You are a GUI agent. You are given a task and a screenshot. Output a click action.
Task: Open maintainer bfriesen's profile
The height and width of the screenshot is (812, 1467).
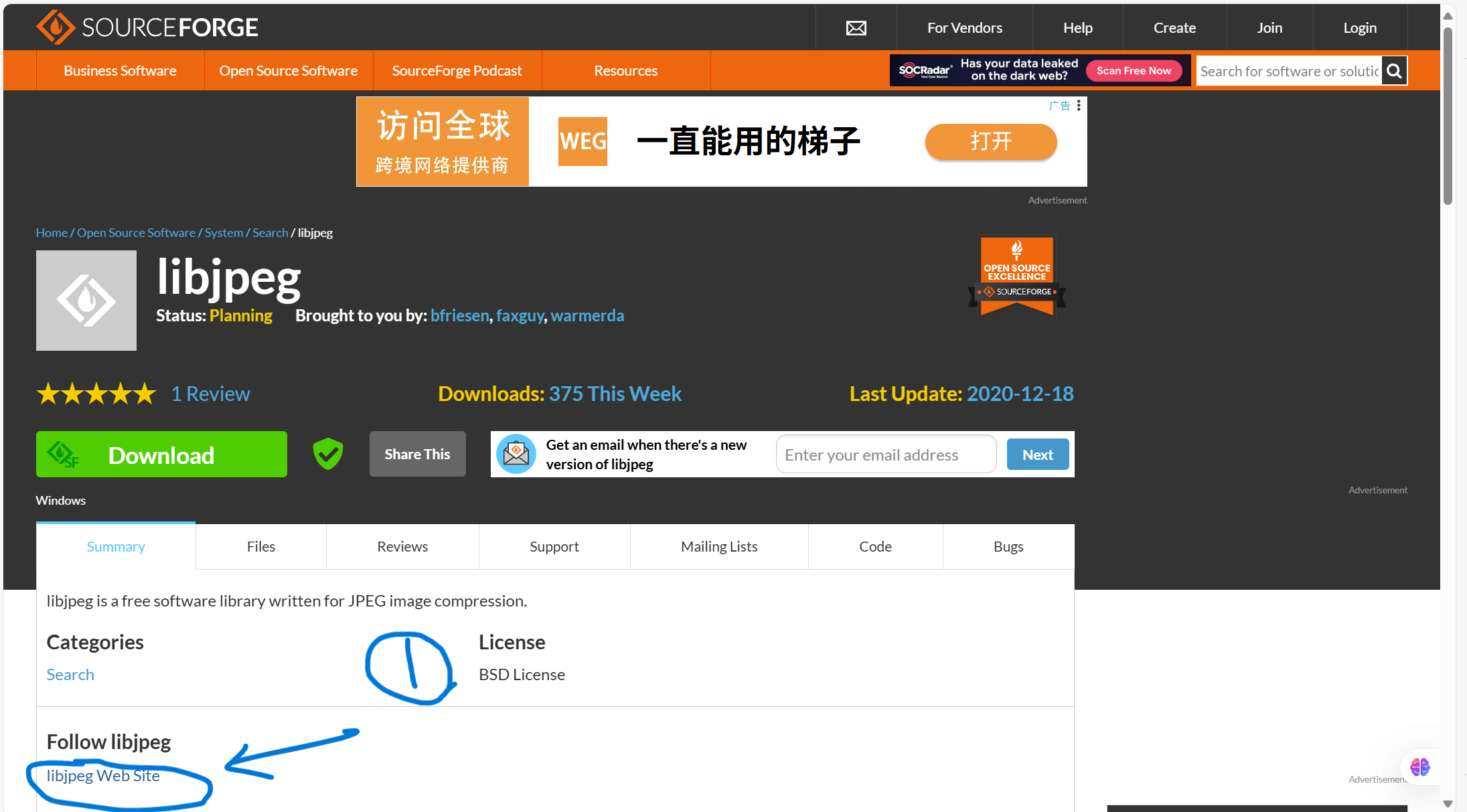click(x=459, y=315)
